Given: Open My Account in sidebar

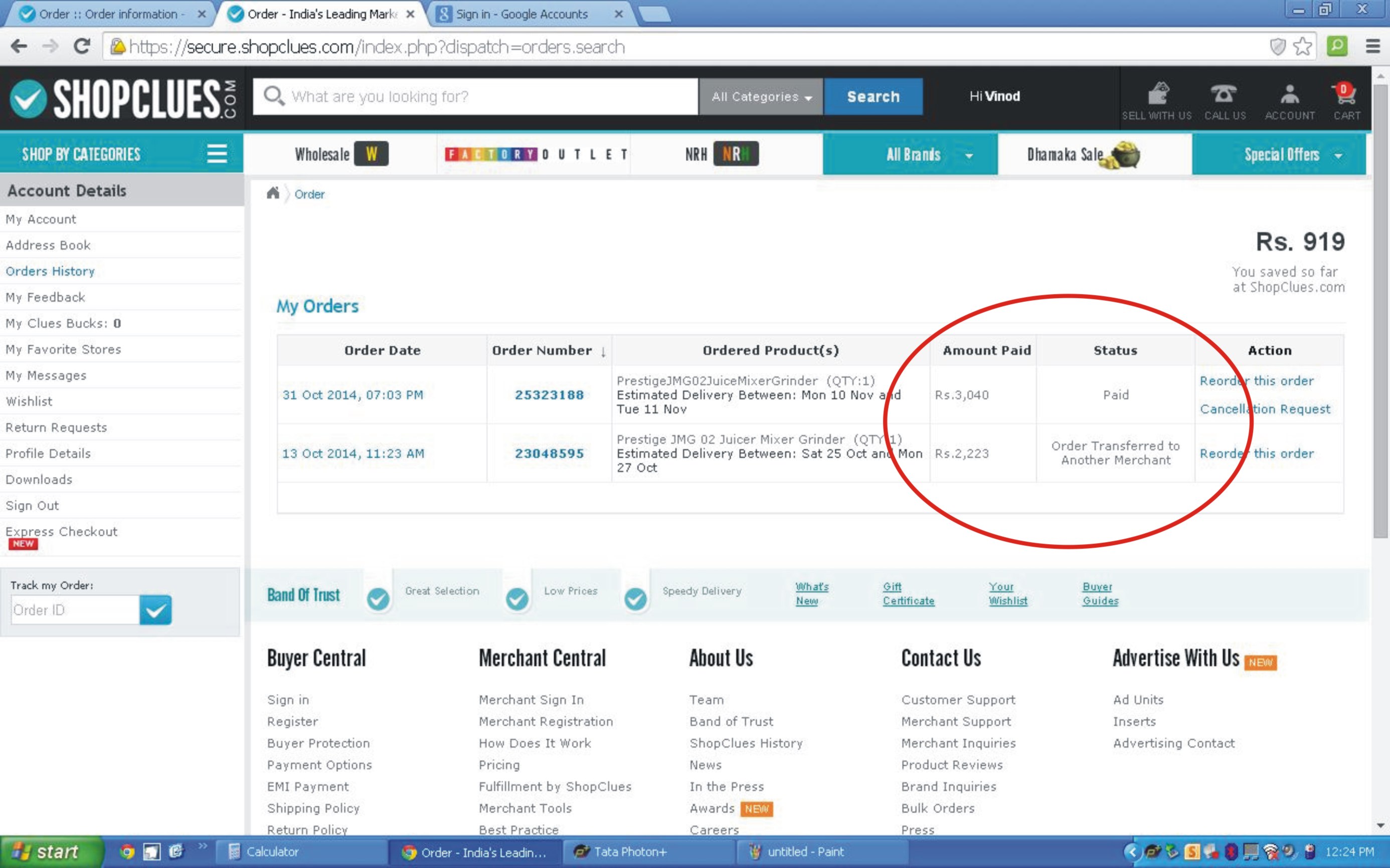Looking at the screenshot, I should coord(41,220).
